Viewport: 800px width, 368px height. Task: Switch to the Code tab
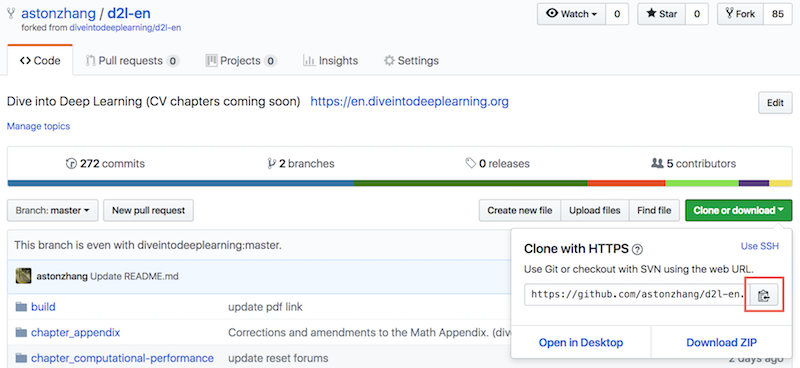(x=40, y=61)
